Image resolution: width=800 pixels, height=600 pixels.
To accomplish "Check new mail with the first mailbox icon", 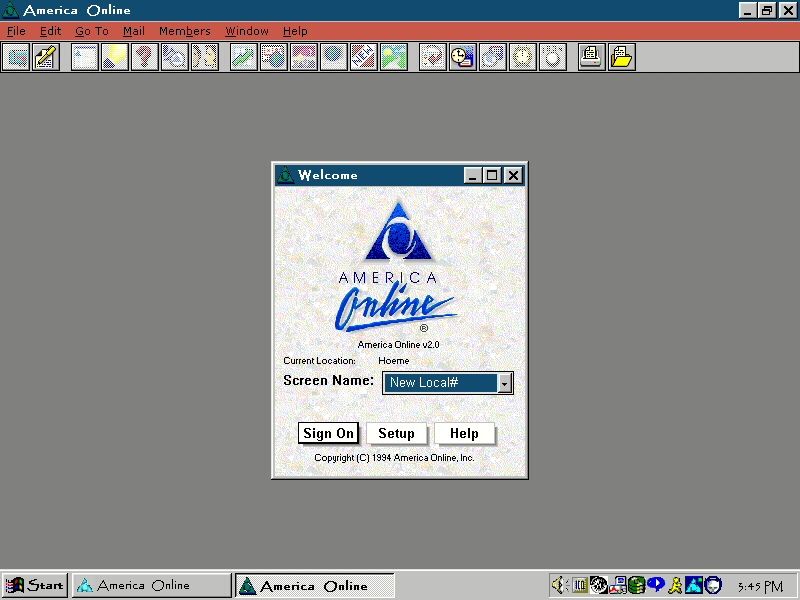I will point(16,57).
